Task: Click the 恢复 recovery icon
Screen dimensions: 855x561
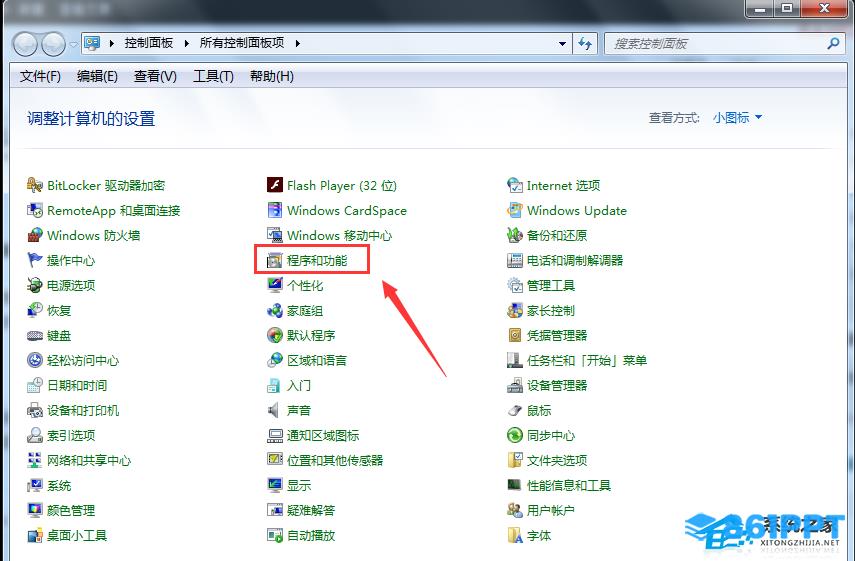Action: click(x=35, y=310)
